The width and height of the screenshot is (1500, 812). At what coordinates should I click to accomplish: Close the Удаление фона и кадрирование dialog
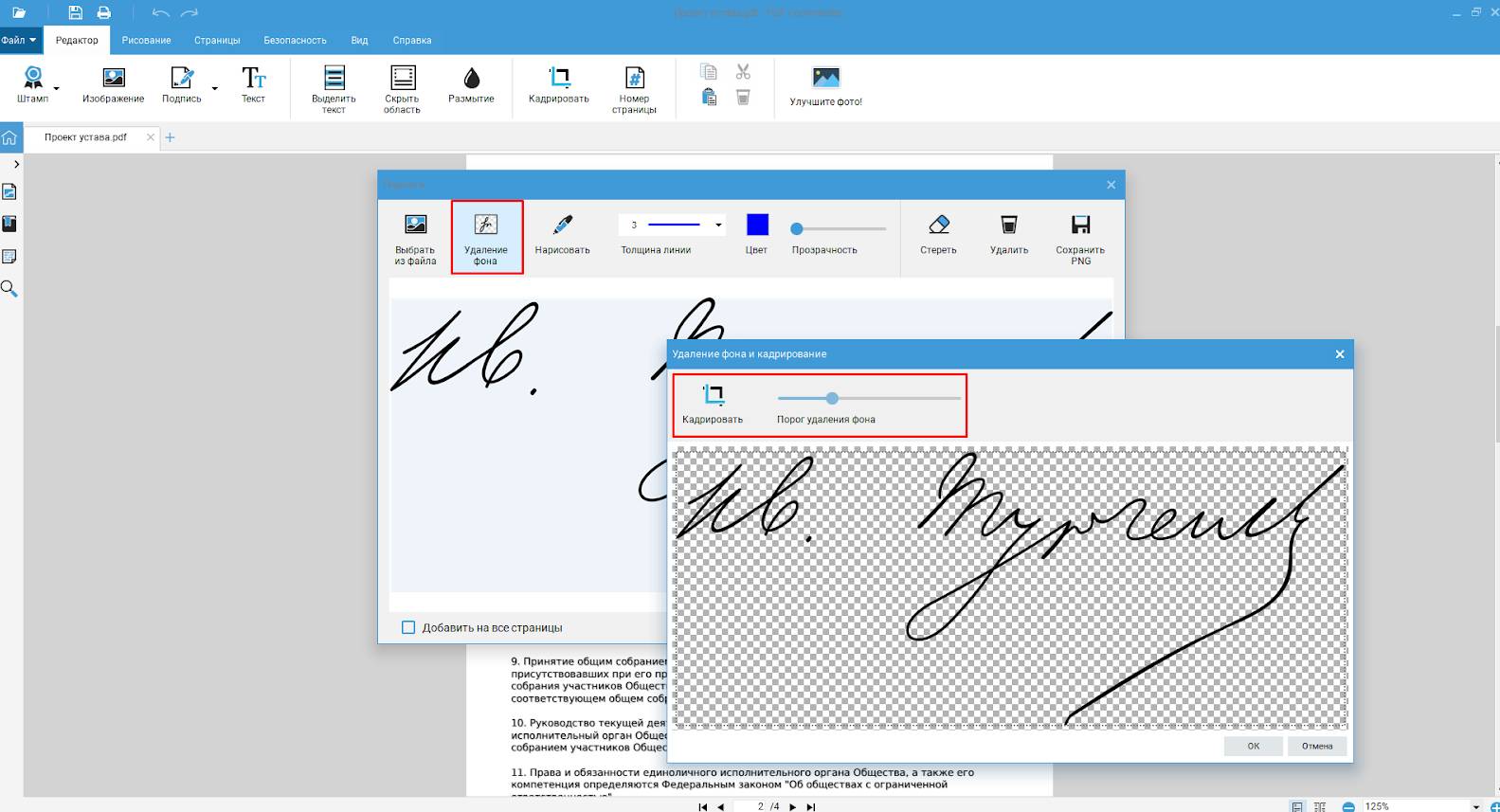coord(1340,354)
